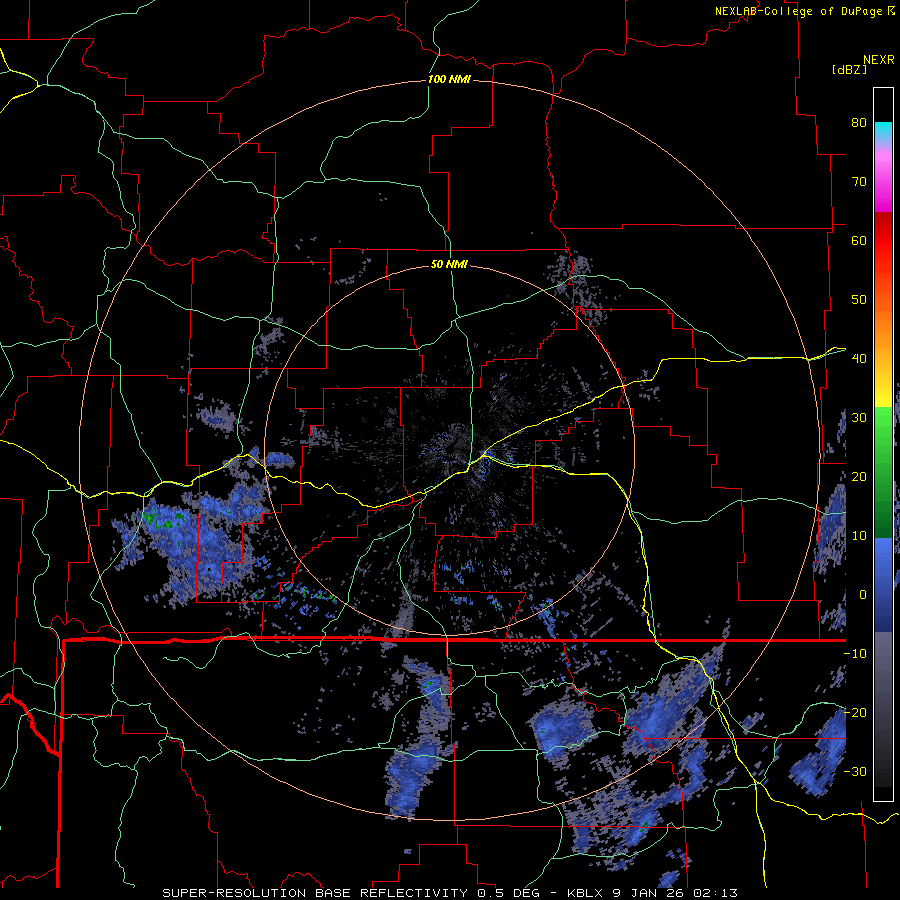The image size is (900, 900).
Task: Click the 100 NMI range ring label
Action: coord(449,79)
